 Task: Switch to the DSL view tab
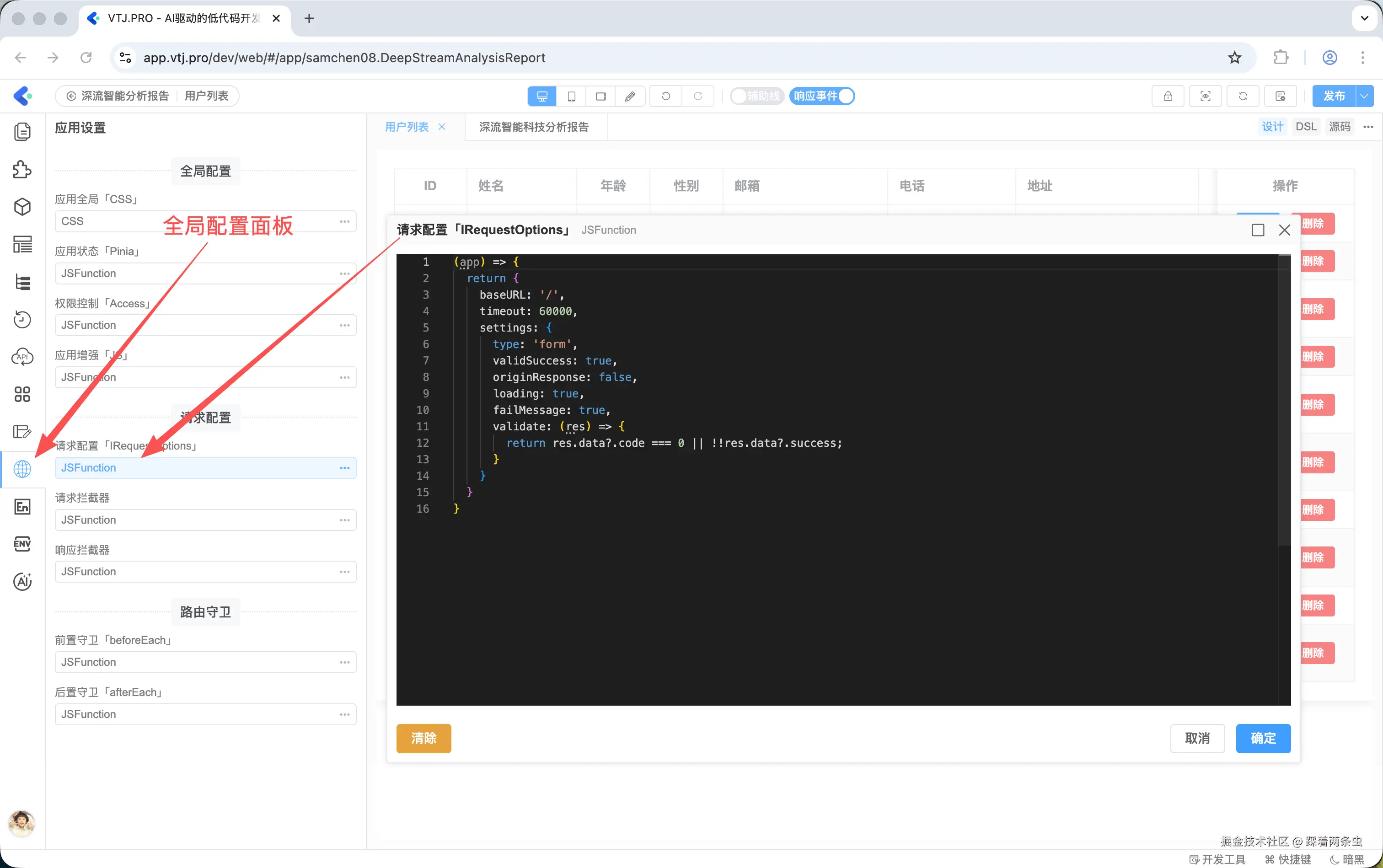(1306, 127)
